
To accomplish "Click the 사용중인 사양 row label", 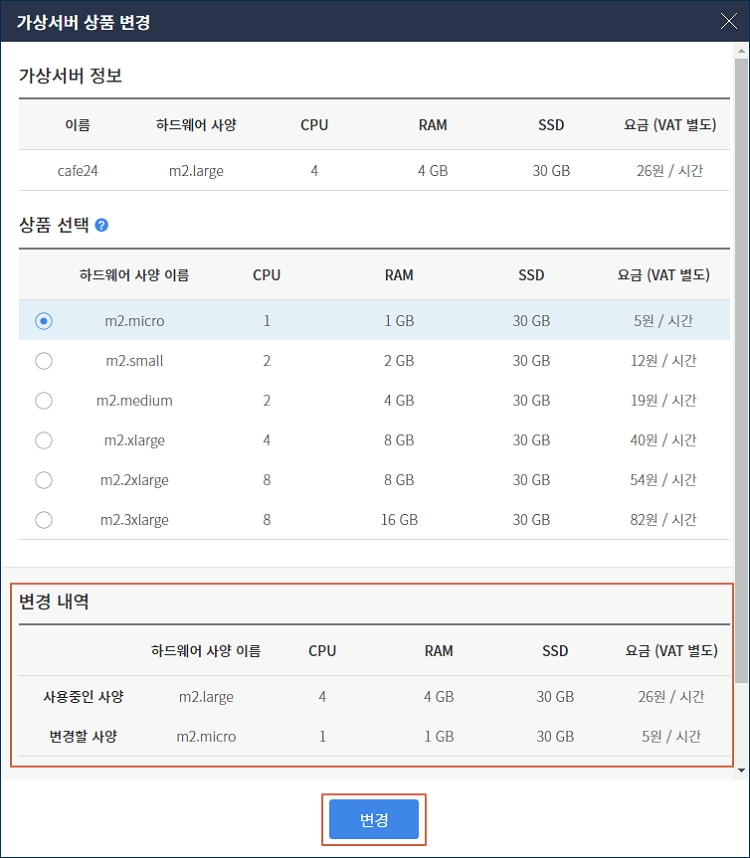I will point(83,697).
